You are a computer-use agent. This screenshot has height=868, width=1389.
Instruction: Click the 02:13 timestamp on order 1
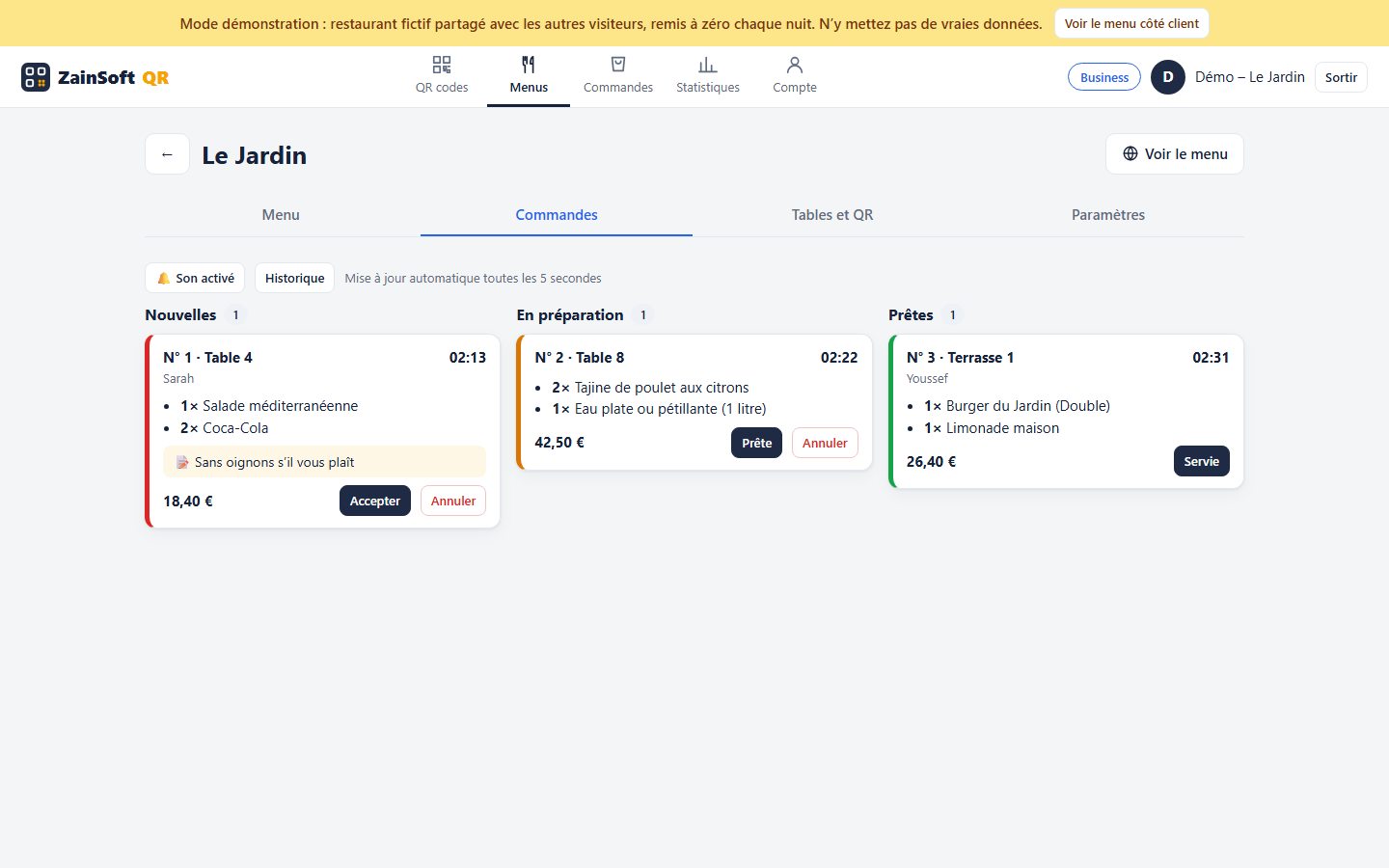point(468,357)
